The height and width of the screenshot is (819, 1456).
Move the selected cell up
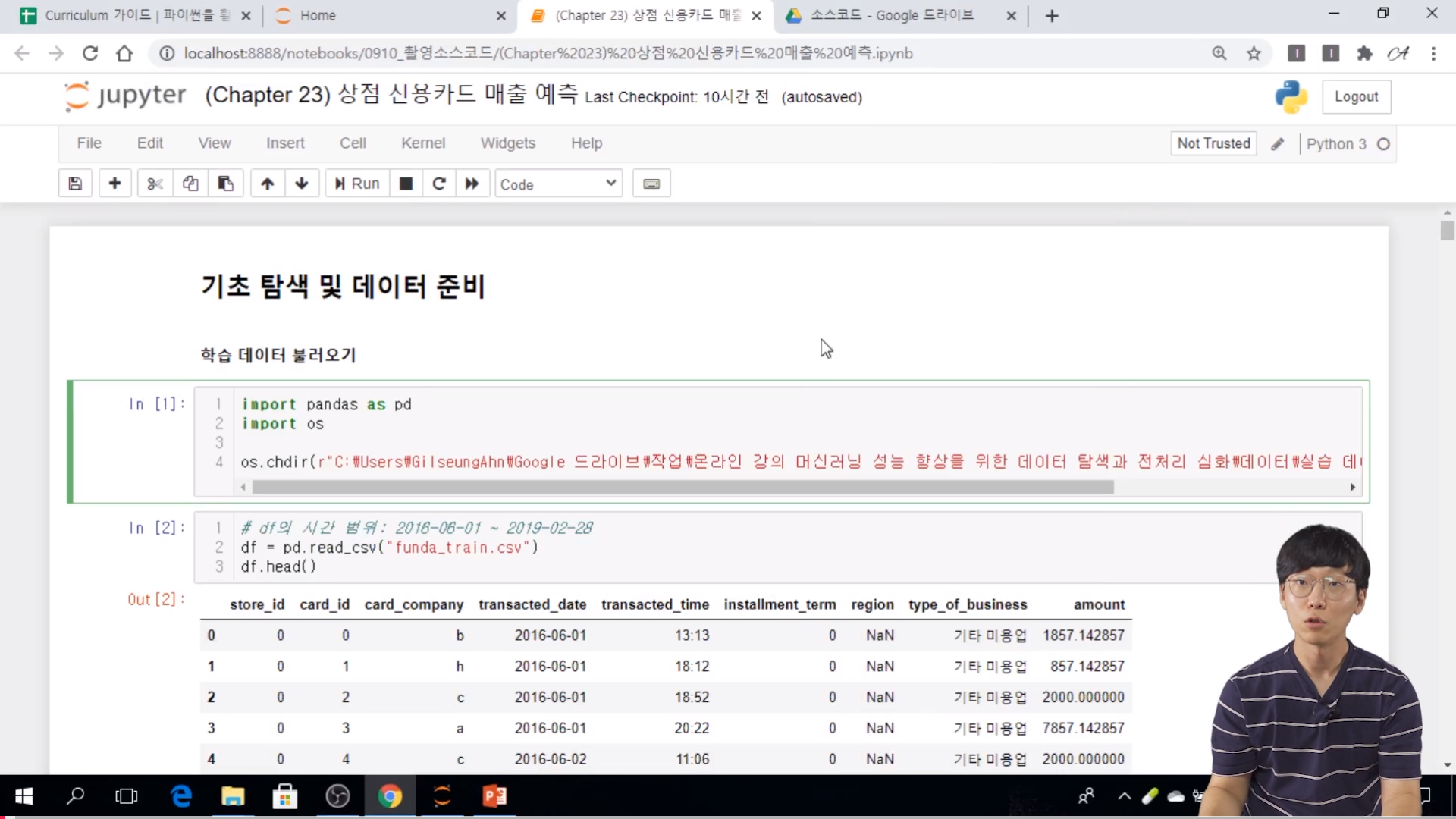click(x=267, y=184)
